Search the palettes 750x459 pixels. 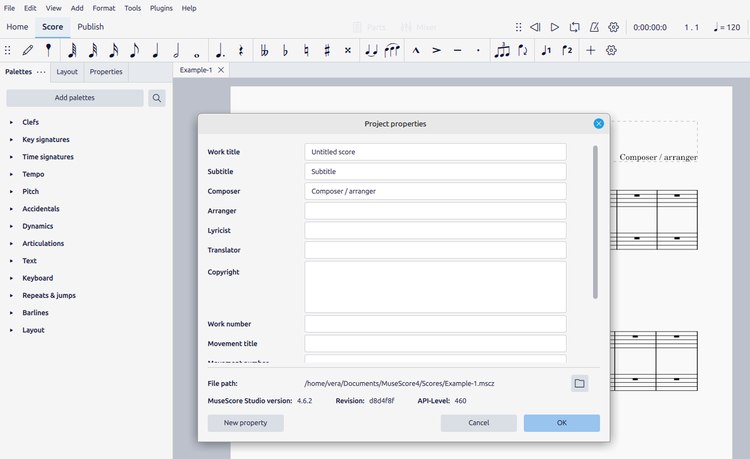156,98
